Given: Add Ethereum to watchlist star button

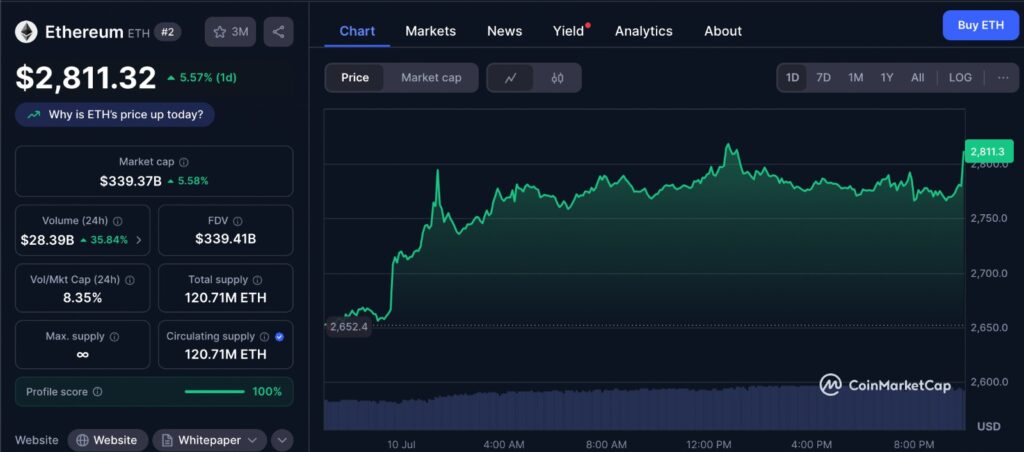Looking at the screenshot, I should point(231,32).
